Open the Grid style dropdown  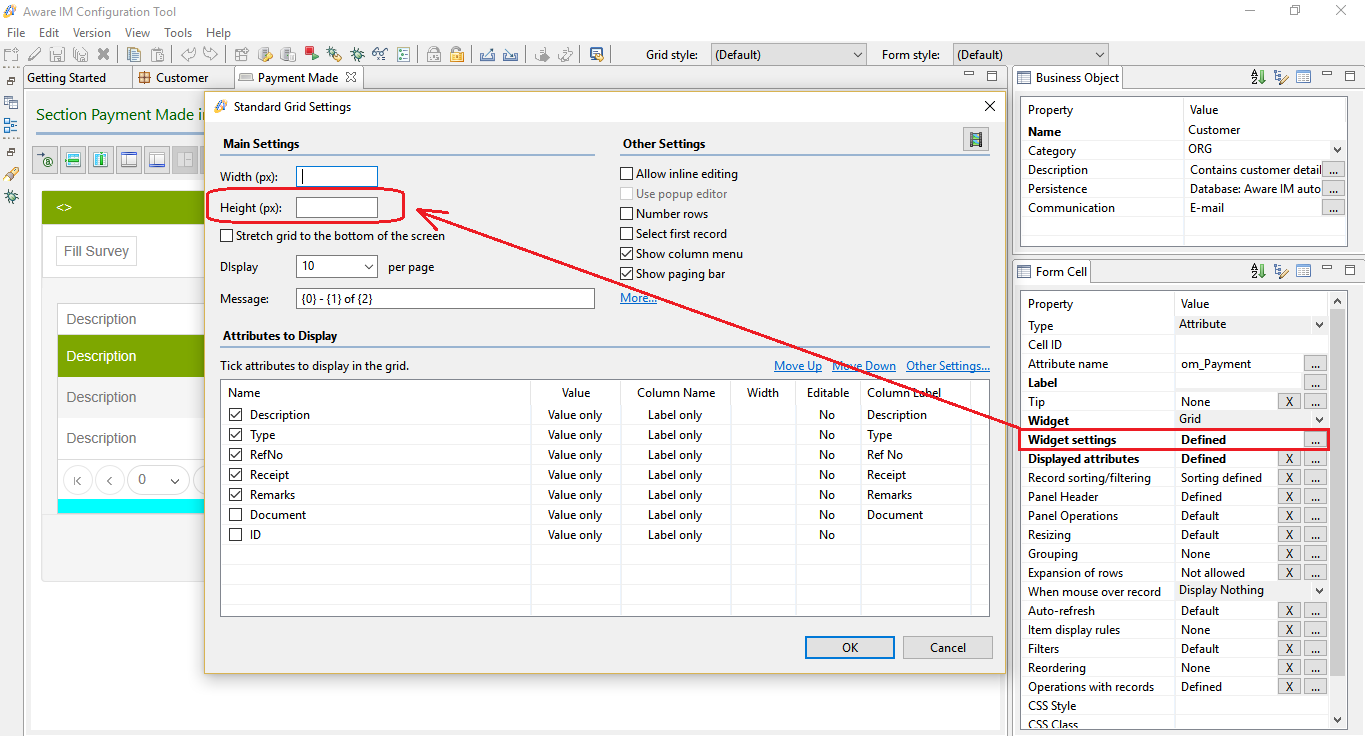pos(788,55)
